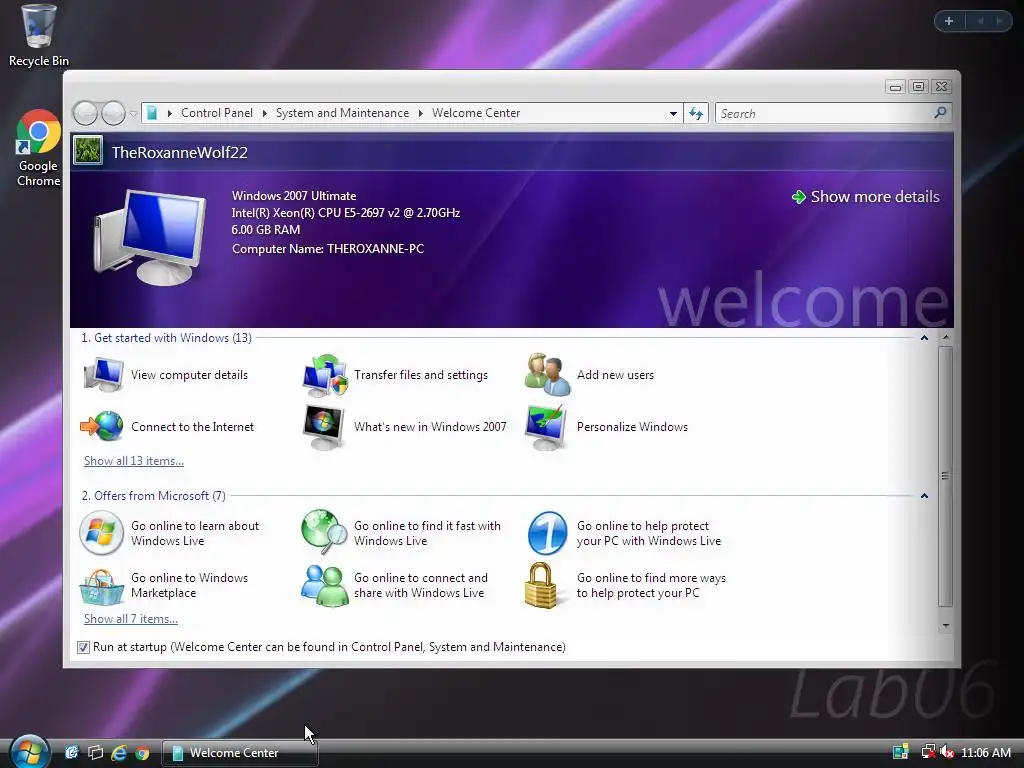Click the search magnifier icon

click(x=940, y=113)
